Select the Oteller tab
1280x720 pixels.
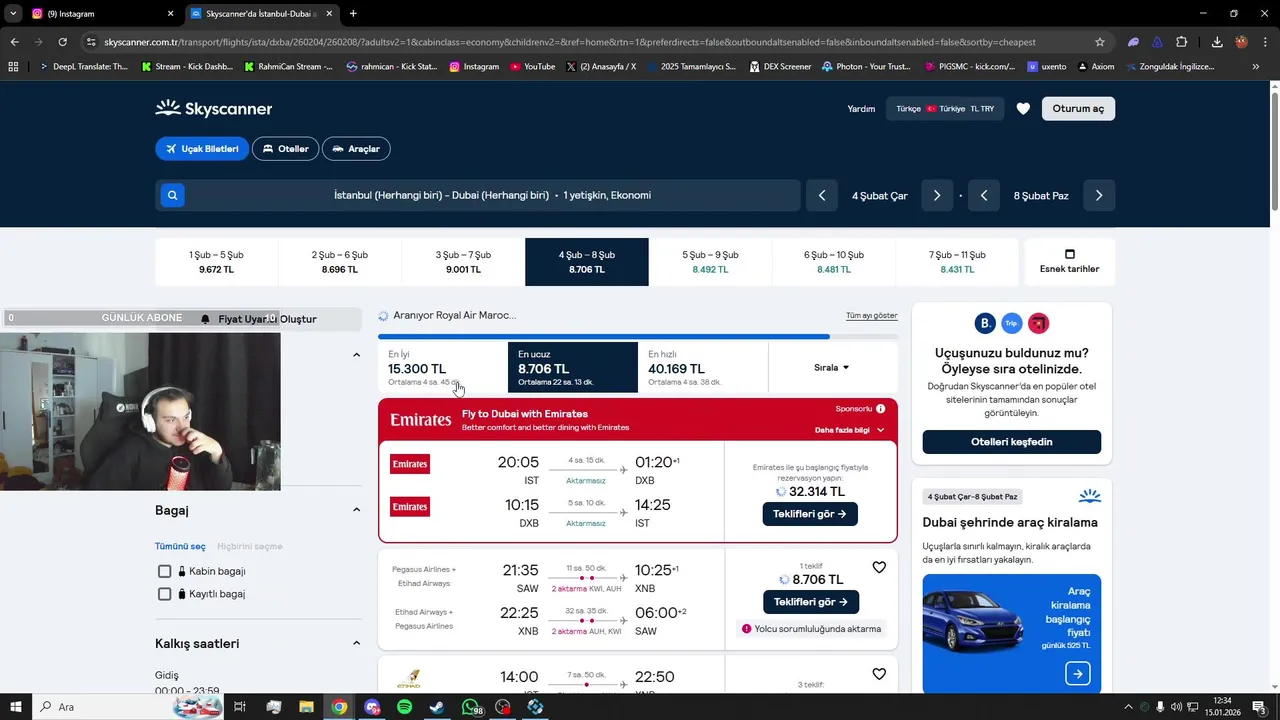(285, 149)
